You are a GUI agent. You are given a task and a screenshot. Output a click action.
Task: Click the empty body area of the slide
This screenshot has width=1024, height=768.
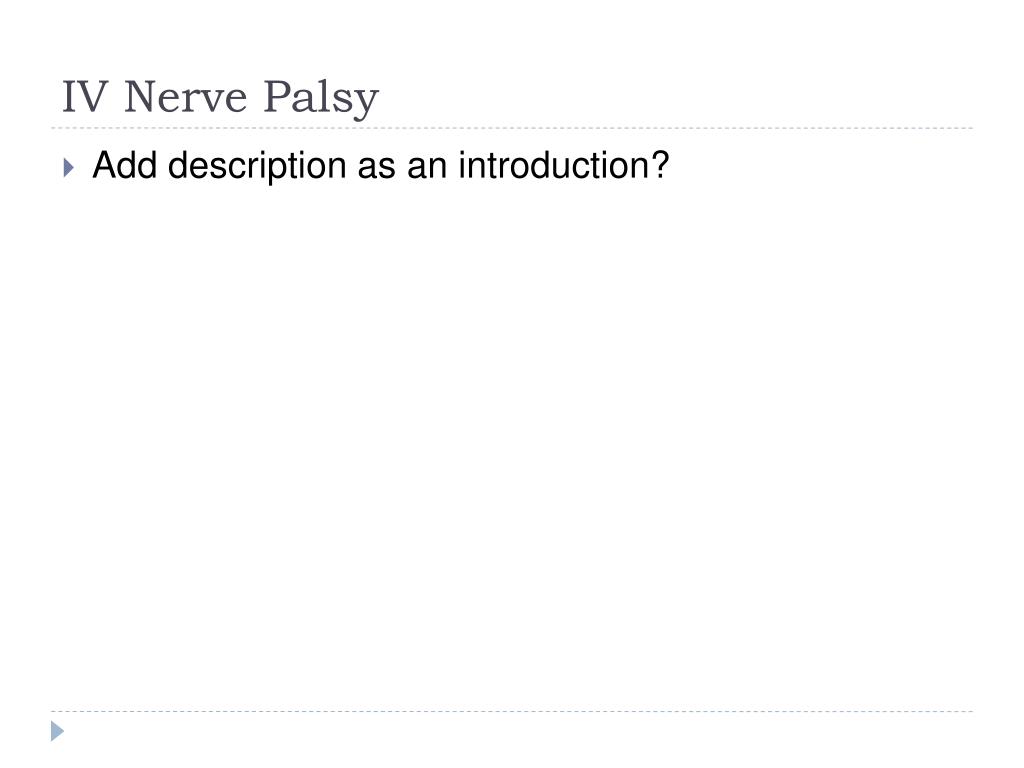pyautogui.click(x=512, y=444)
